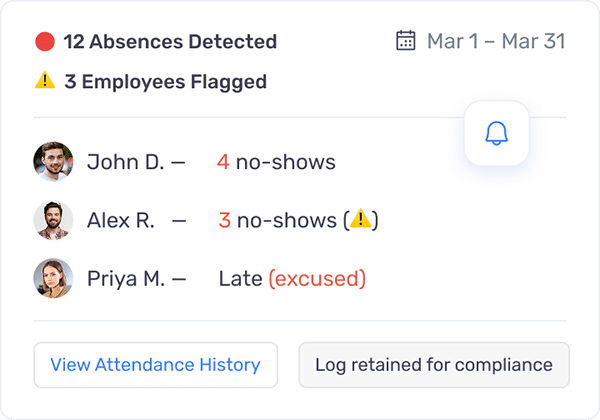Viewport: 600px width, 420px height.
Task: Open John D.'s profile avatar
Action: coord(53,161)
